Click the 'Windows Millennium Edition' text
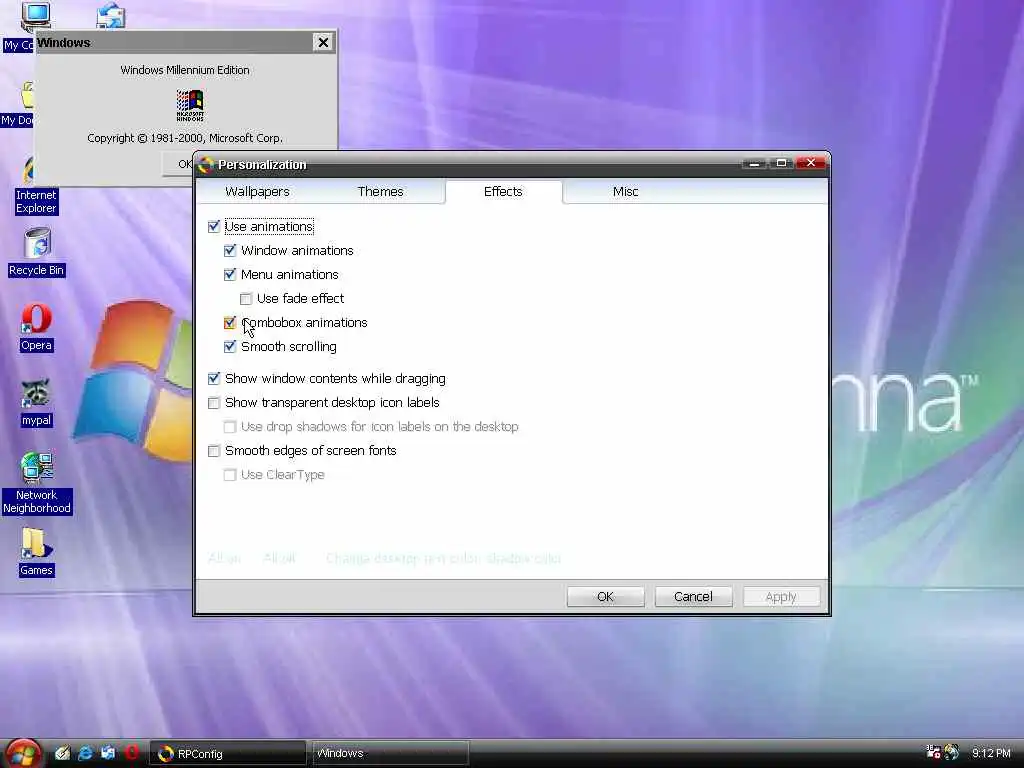Screen dimensions: 1024x768 [185, 70]
